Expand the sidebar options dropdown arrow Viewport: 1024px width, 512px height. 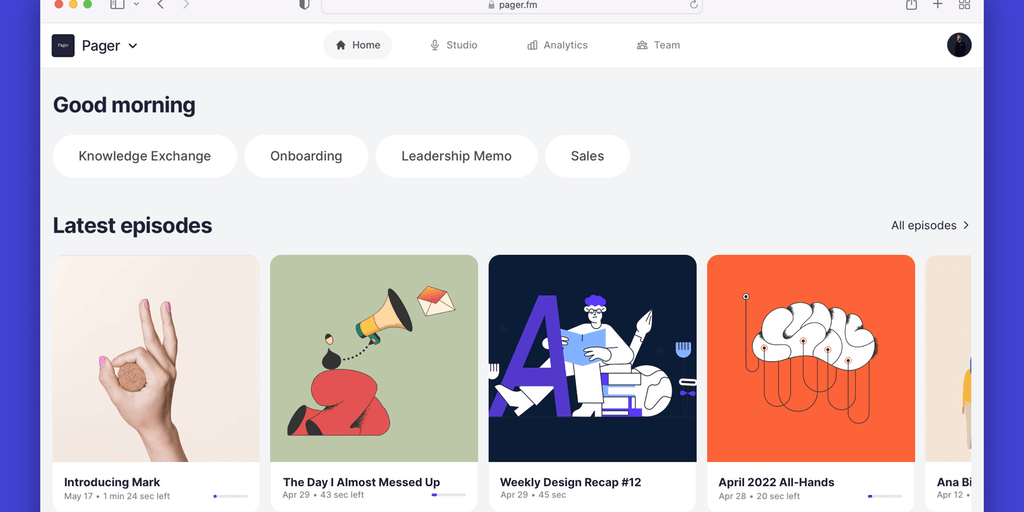[x=136, y=5]
